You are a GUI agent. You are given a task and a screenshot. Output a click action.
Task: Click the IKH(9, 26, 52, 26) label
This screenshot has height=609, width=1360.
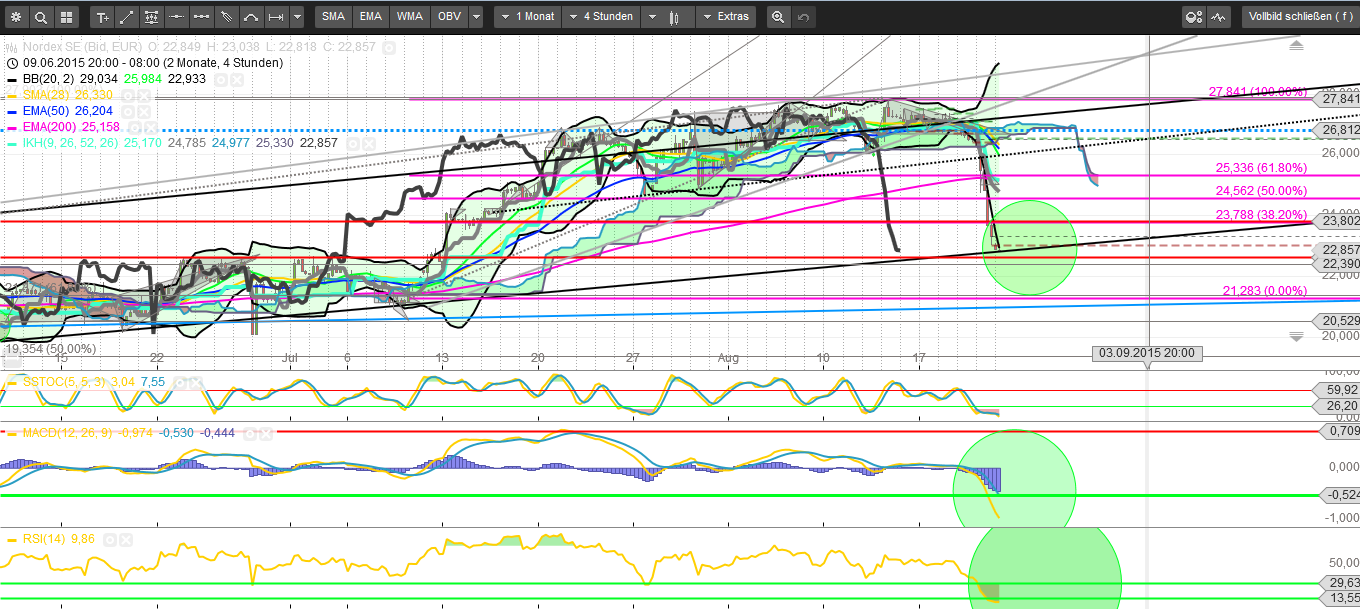[x=70, y=144]
